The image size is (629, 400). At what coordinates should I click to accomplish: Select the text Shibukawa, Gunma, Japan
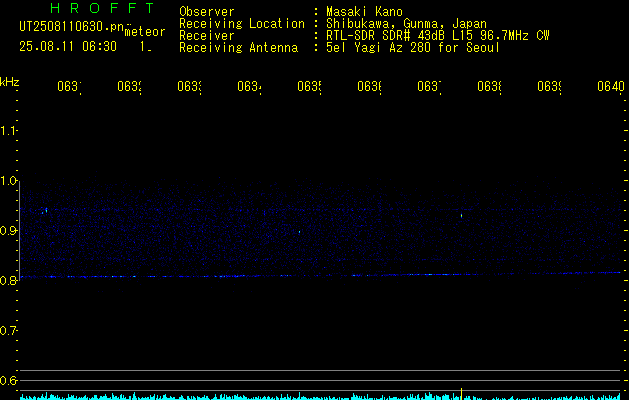[406, 24]
